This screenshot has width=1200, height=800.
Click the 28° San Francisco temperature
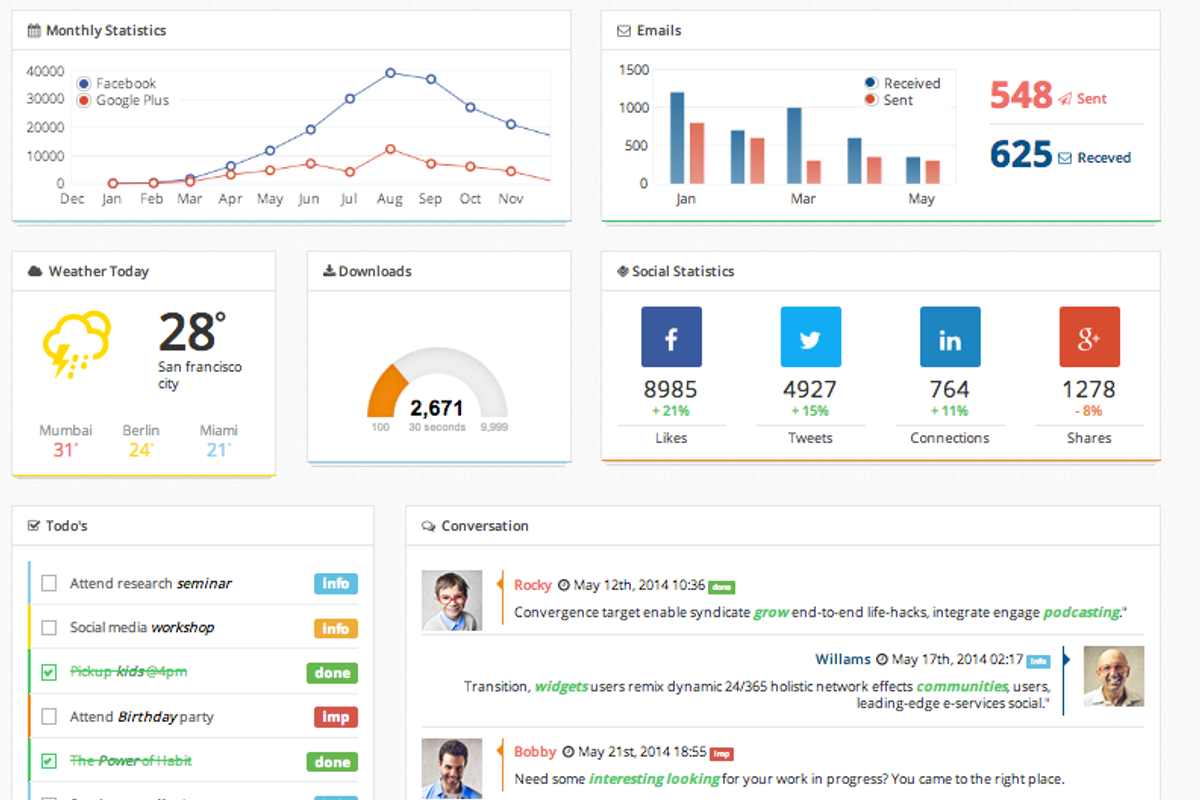pyautogui.click(x=192, y=332)
